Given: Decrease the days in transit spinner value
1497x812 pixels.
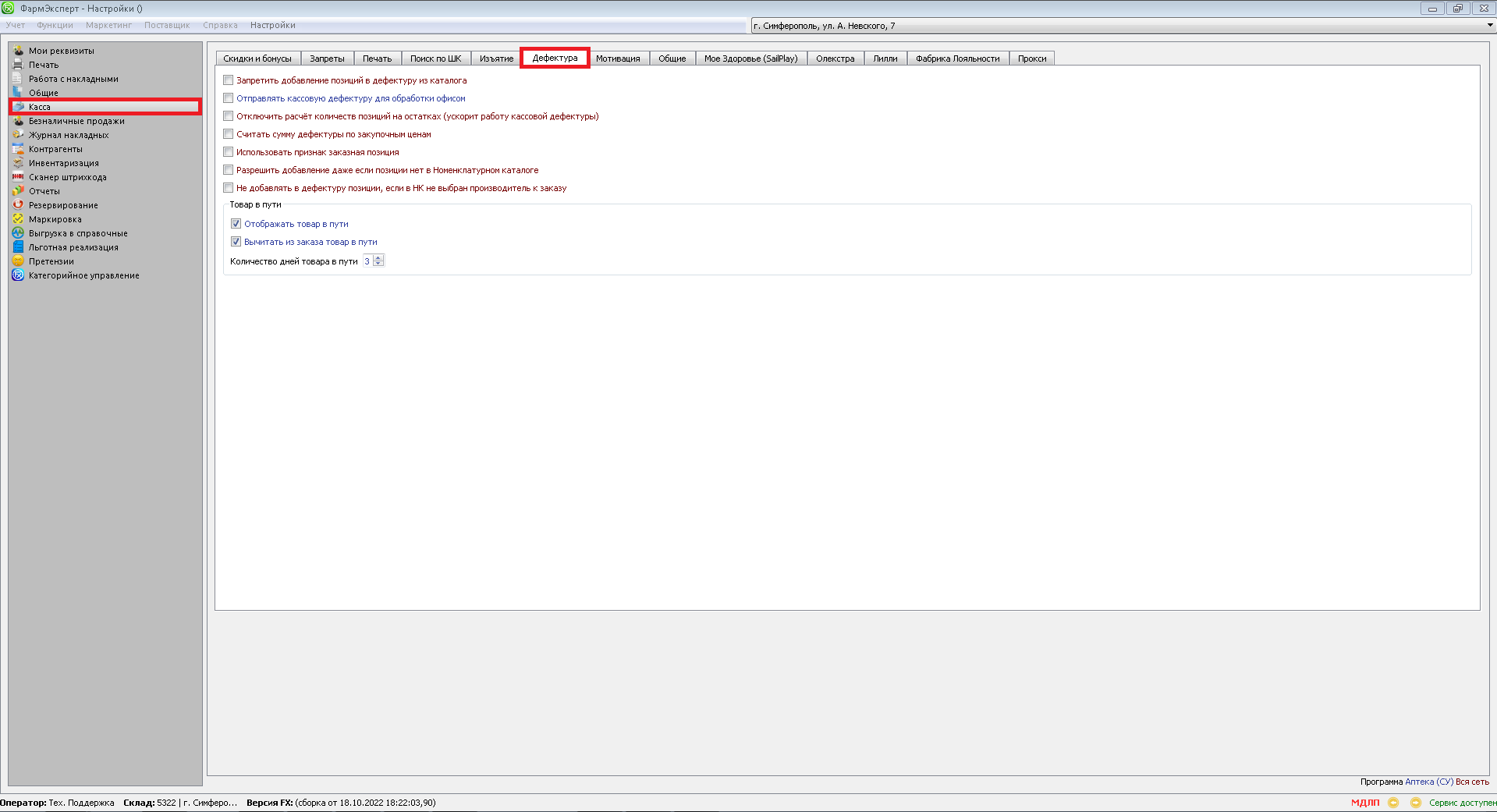Looking at the screenshot, I should (378, 264).
